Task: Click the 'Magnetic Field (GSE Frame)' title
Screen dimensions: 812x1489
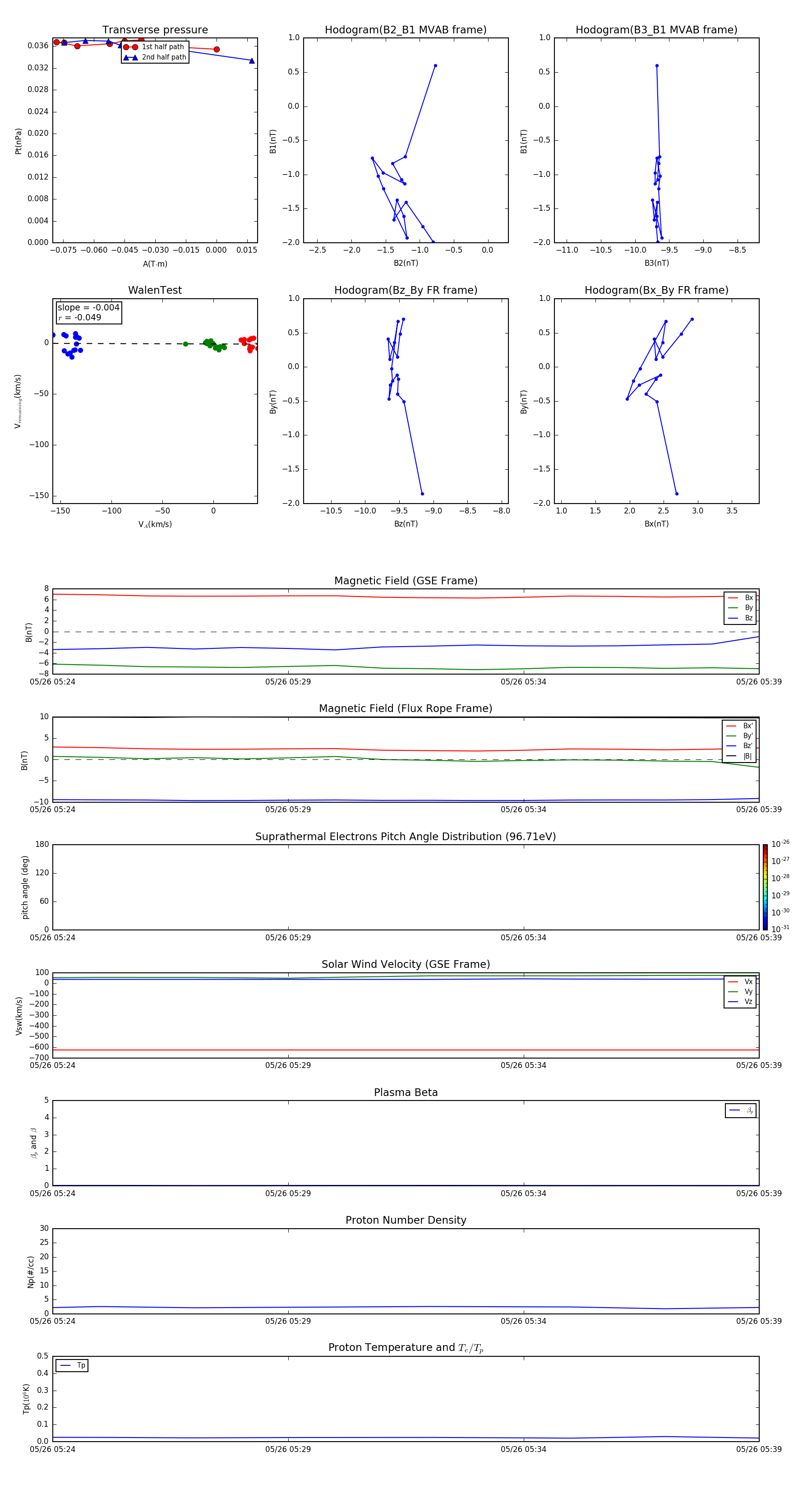Action: [x=406, y=581]
